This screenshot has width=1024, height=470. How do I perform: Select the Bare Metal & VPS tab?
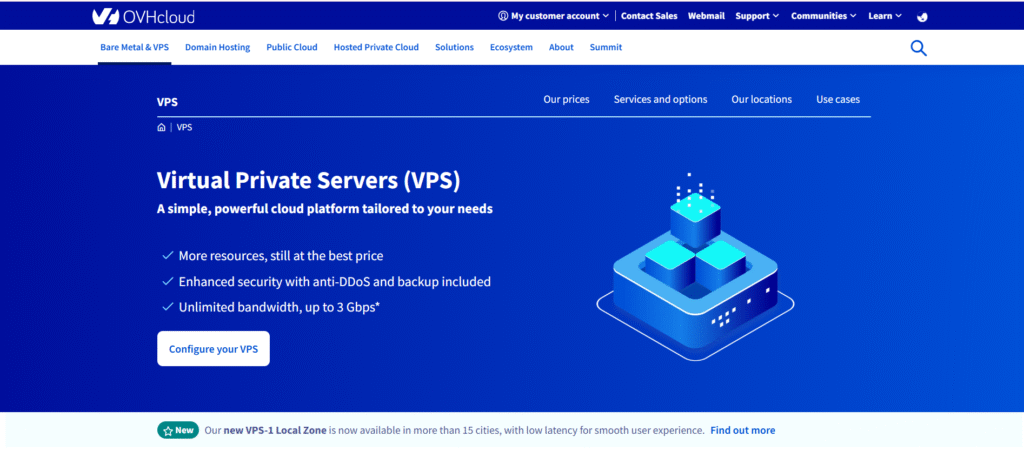[135, 47]
